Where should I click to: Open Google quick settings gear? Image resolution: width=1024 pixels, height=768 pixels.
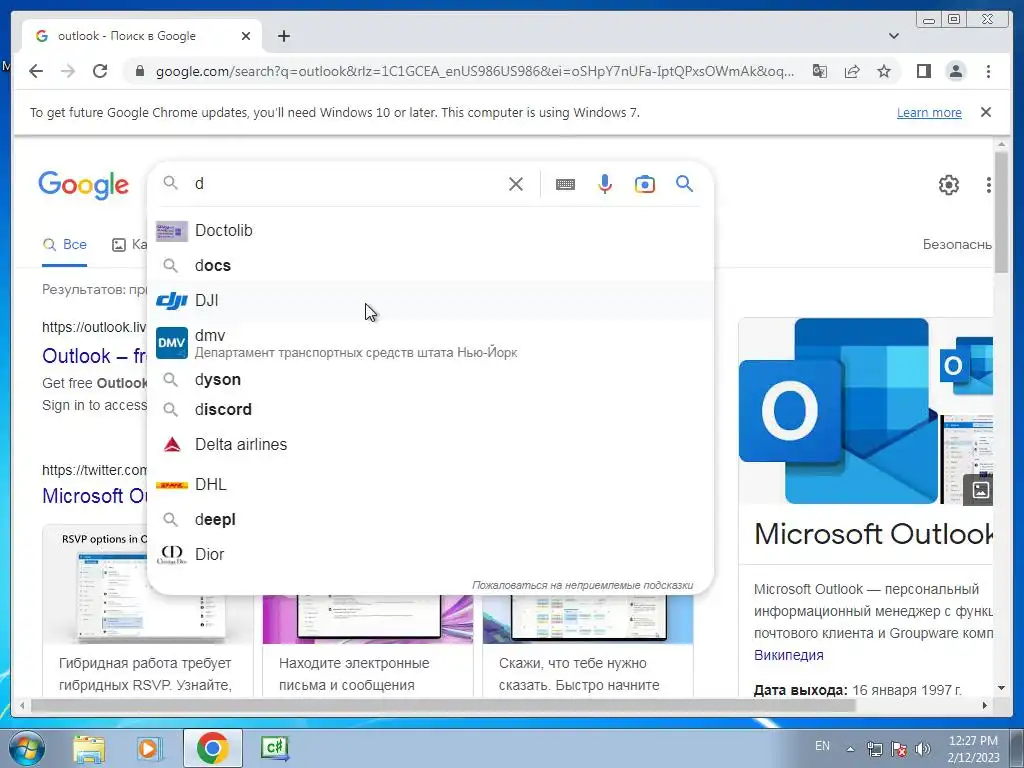click(948, 185)
